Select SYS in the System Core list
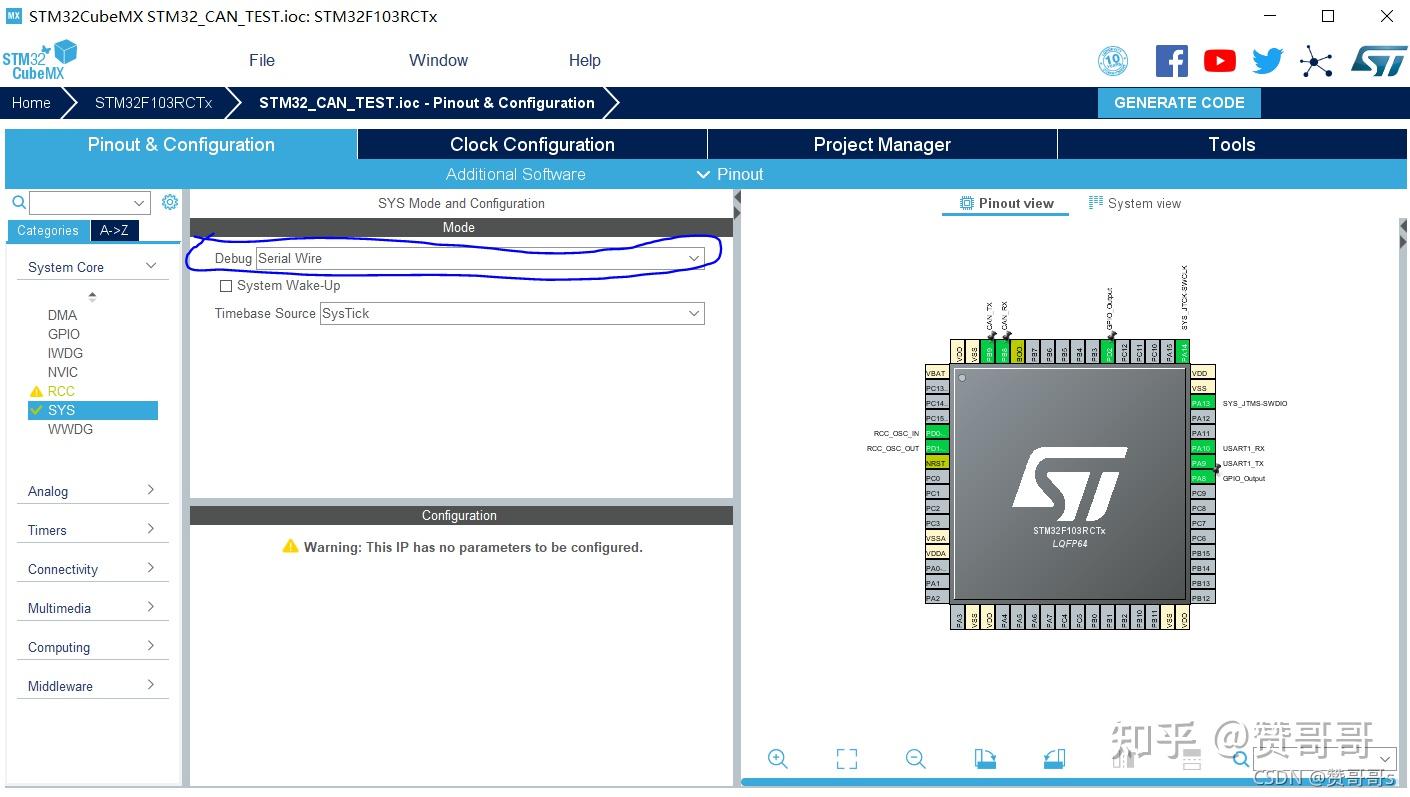This screenshot has width=1410, height=797. tap(61, 409)
